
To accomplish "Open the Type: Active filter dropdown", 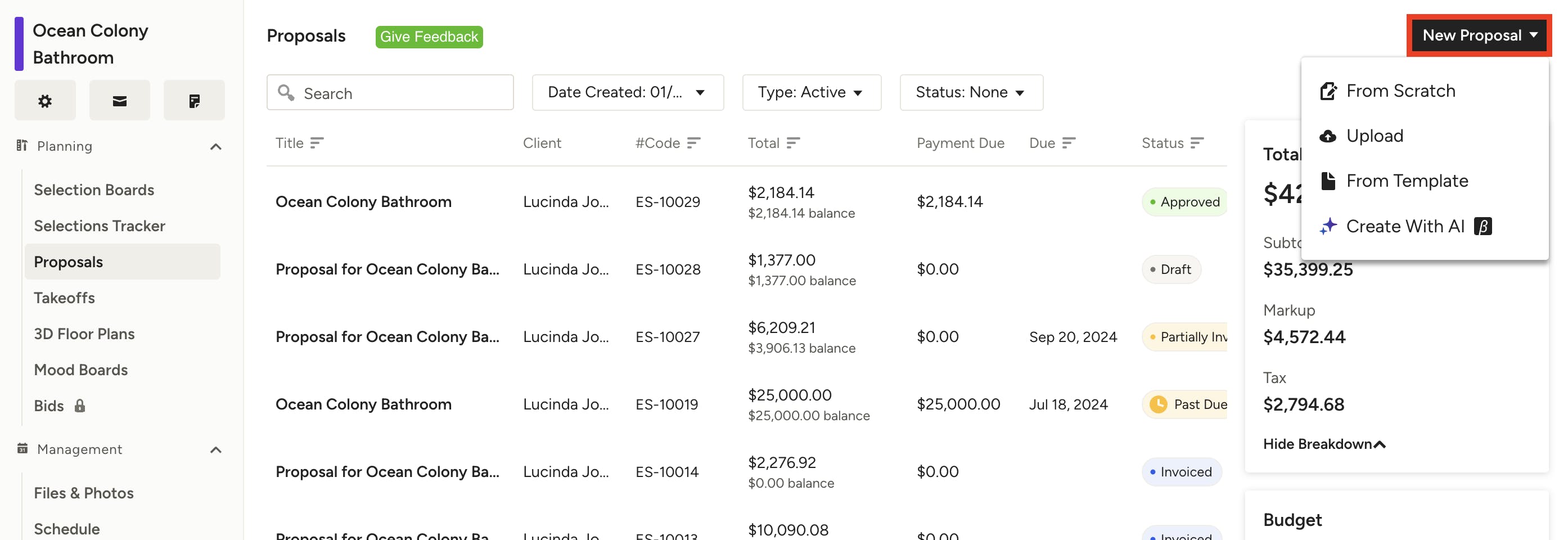I will tap(811, 93).
